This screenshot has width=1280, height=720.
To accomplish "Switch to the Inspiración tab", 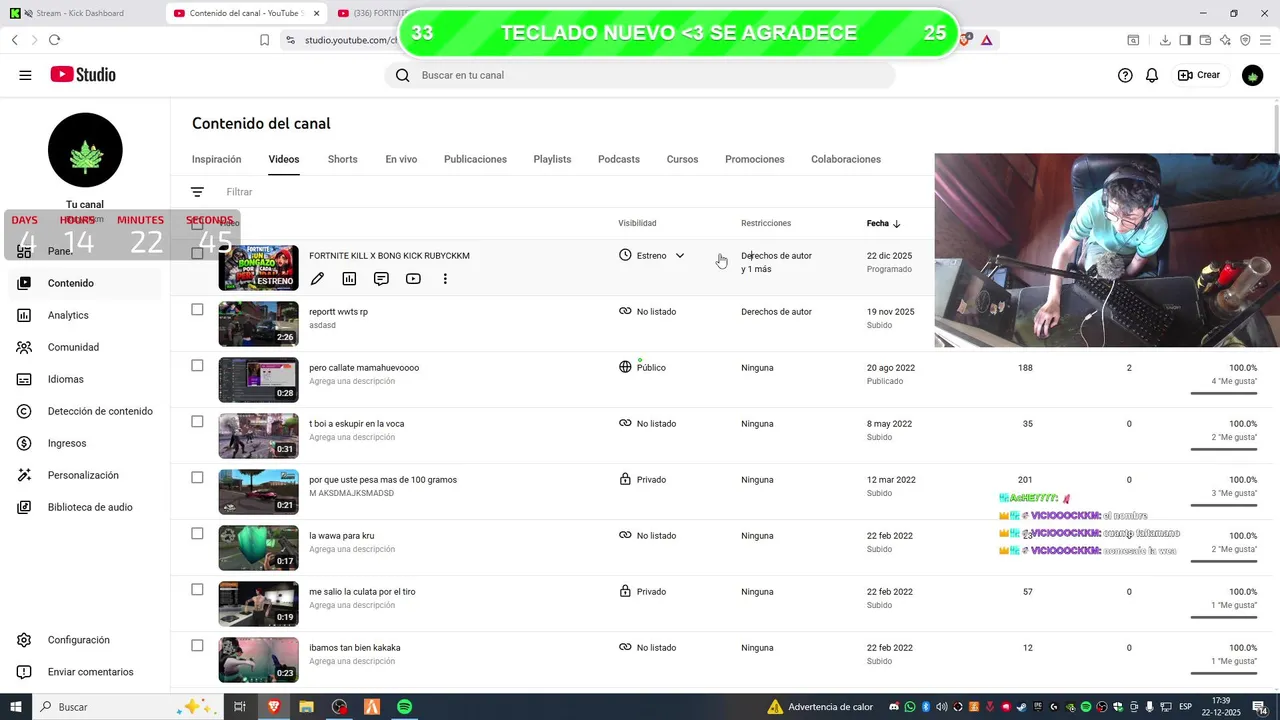I will 217,159.
